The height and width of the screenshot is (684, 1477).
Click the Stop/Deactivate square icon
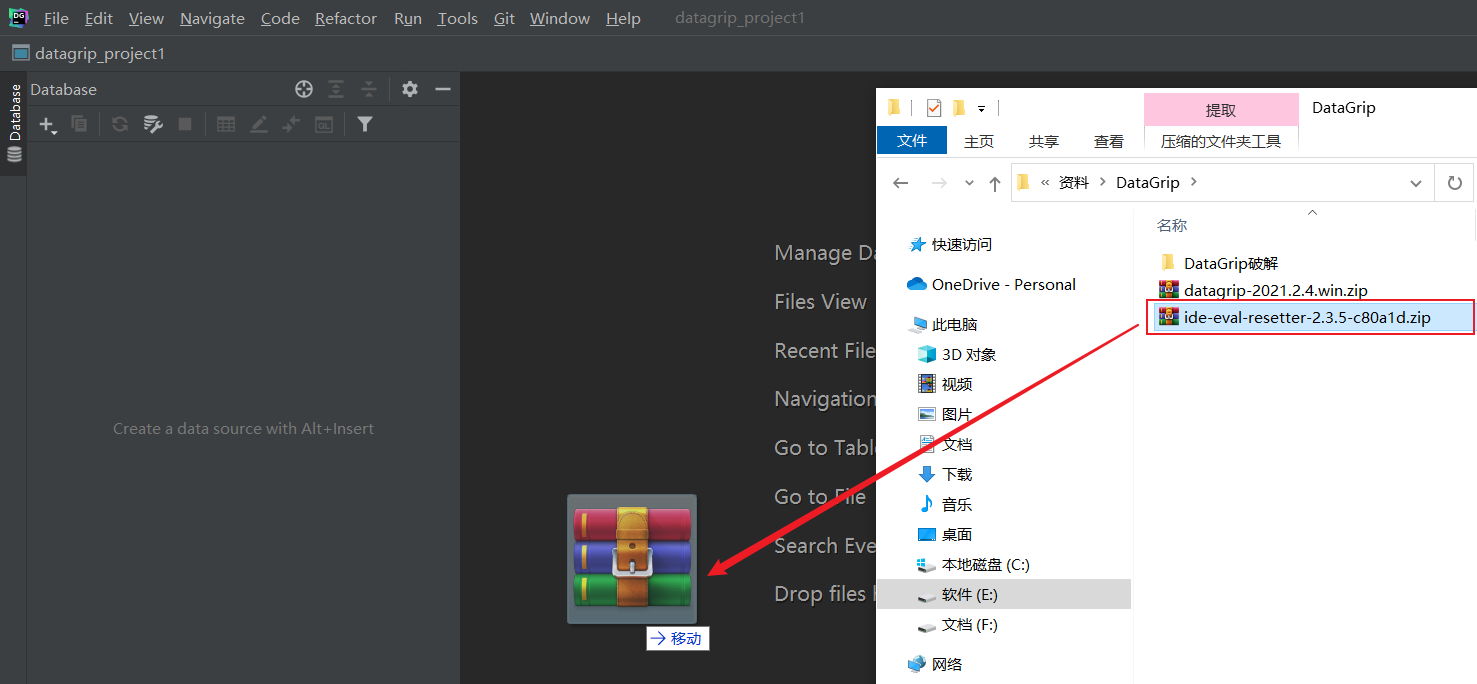click(185, 124)
